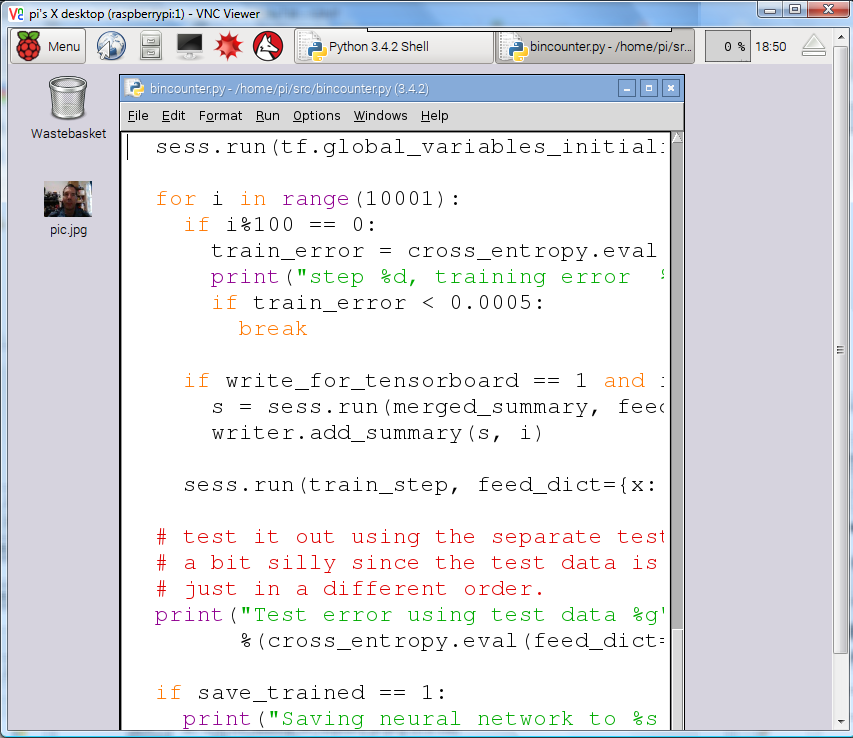Expand the Run menu
The width and height of the screenshot is (853, 738).
(x=267, y=115)
